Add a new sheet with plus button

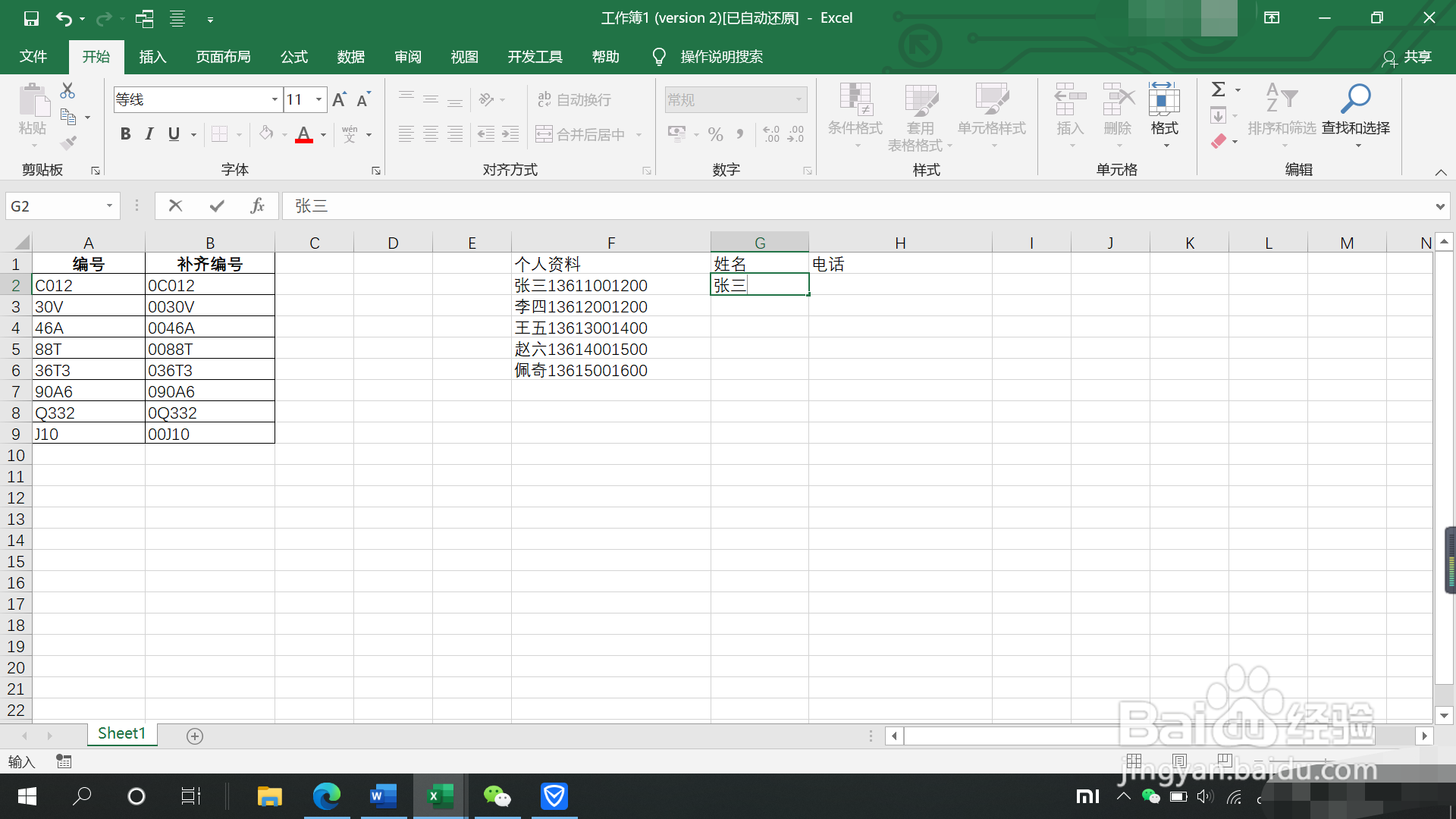coord(195,736)
